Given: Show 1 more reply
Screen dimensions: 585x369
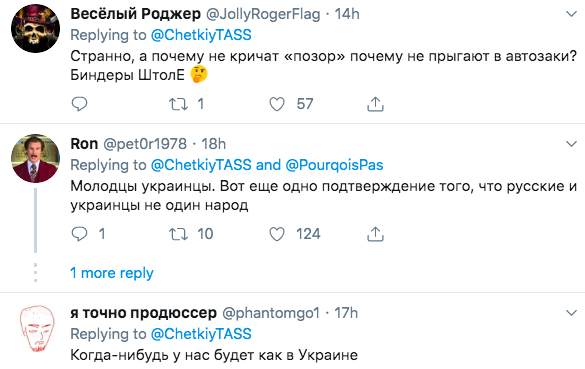Looking at the screenshot, I should click(112, 273).
